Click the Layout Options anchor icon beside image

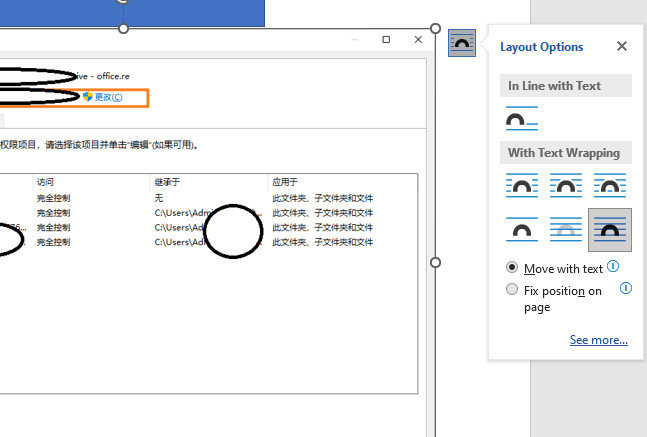click(462, 43)
